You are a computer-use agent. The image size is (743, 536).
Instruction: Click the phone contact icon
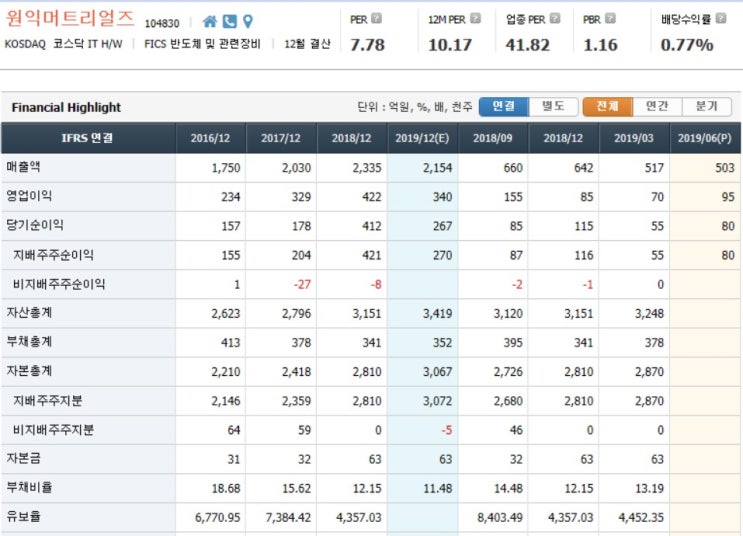coord(230,21)
